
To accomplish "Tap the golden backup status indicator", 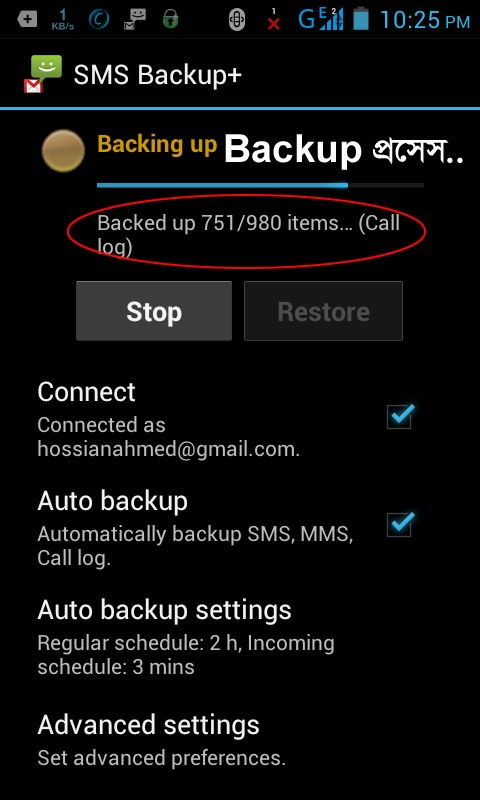I will 63,150.
